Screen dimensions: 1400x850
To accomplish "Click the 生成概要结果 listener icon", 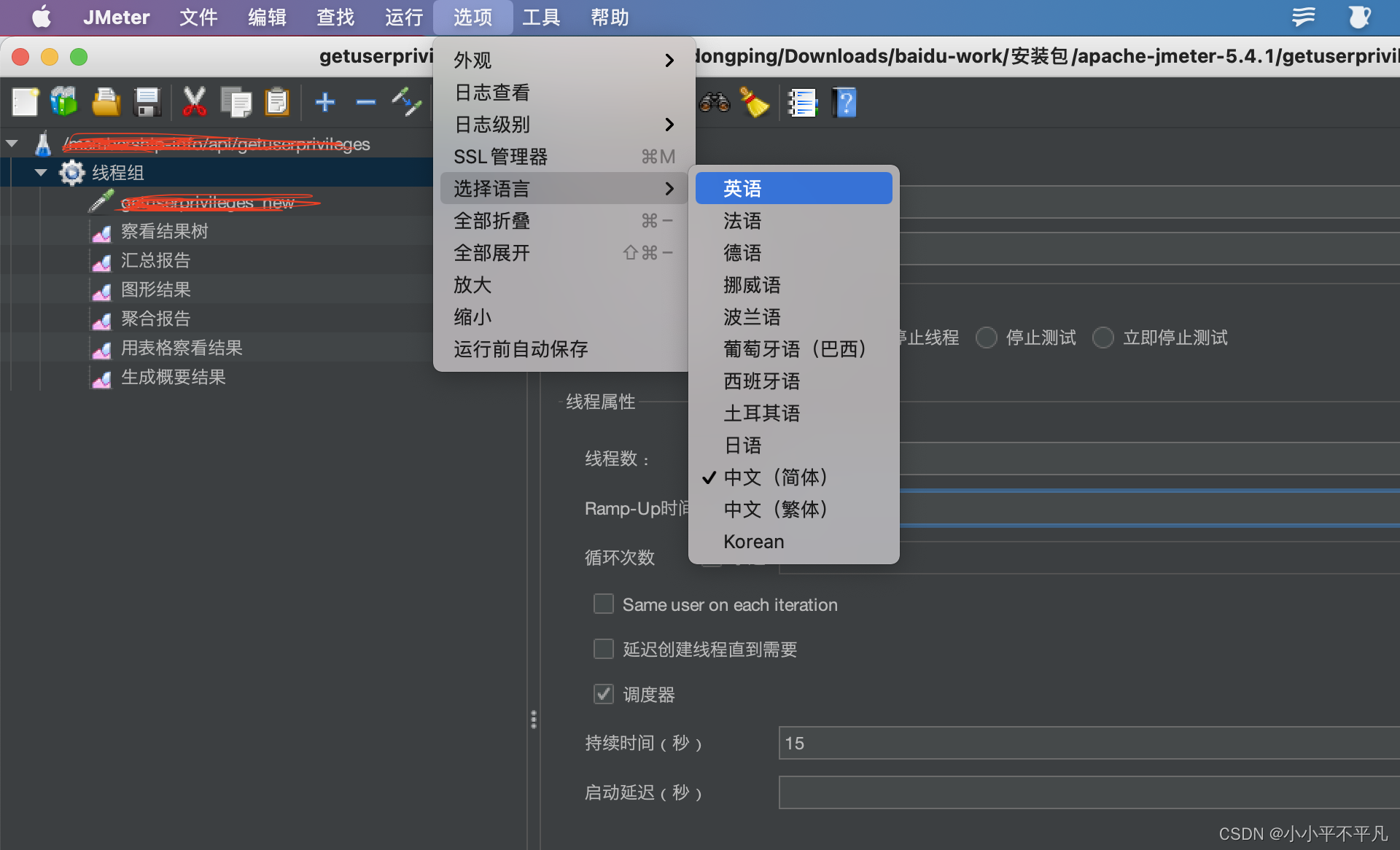I will pos(101,378).
